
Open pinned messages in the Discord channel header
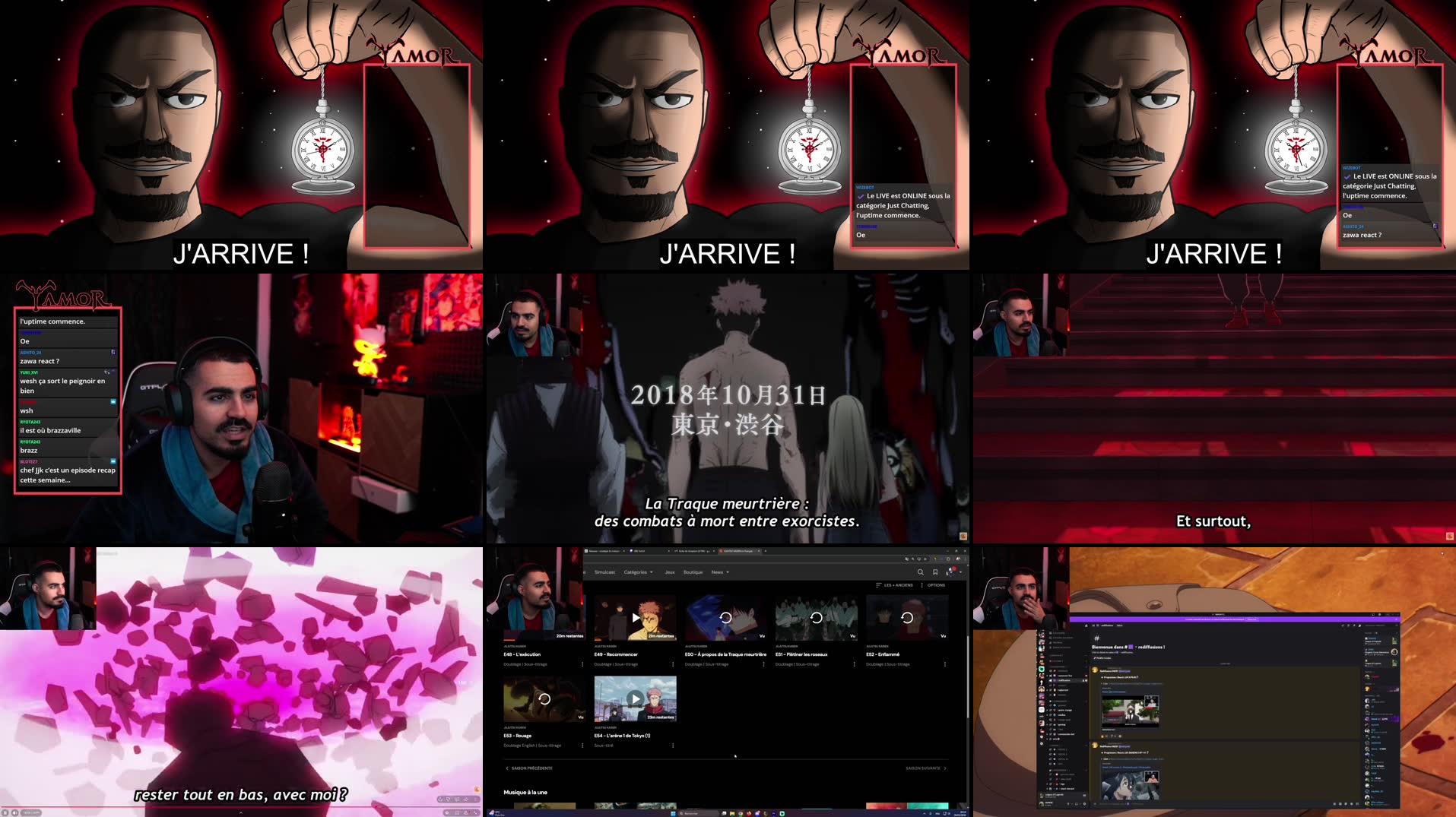point(1354,625)
